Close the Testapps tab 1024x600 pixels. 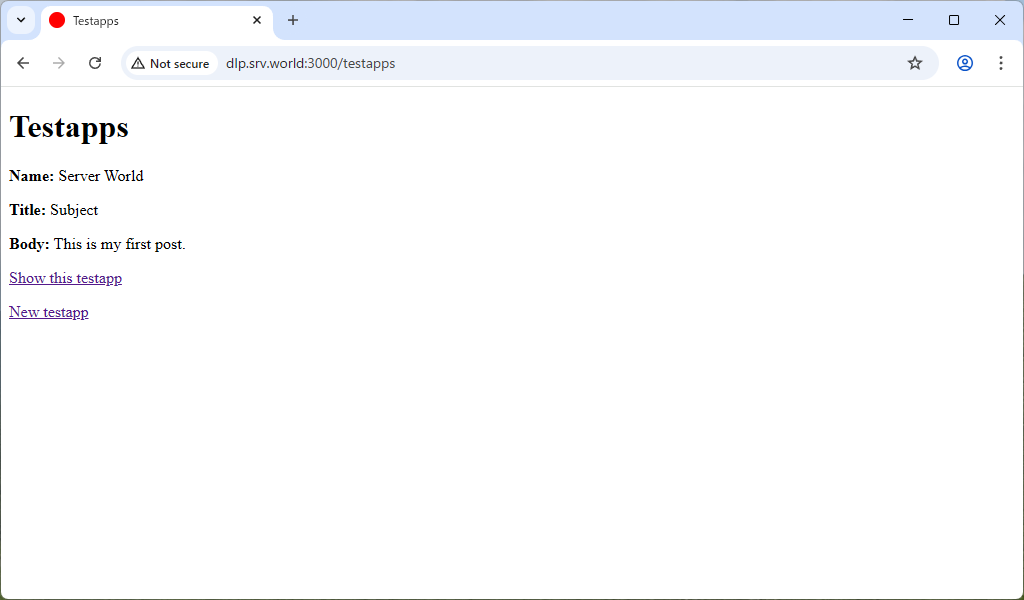[257, 20]
